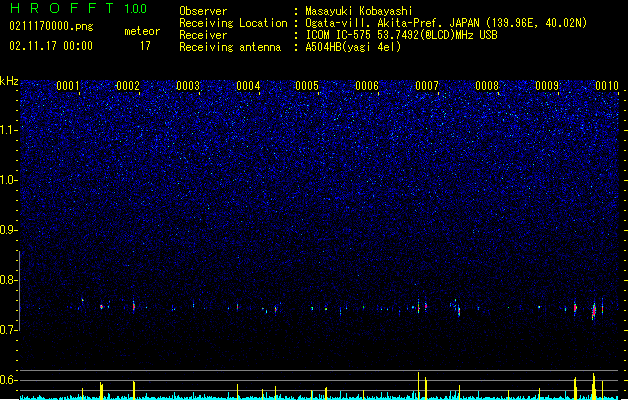
Task: Click time marker 0009
Action: coord(547,85)
